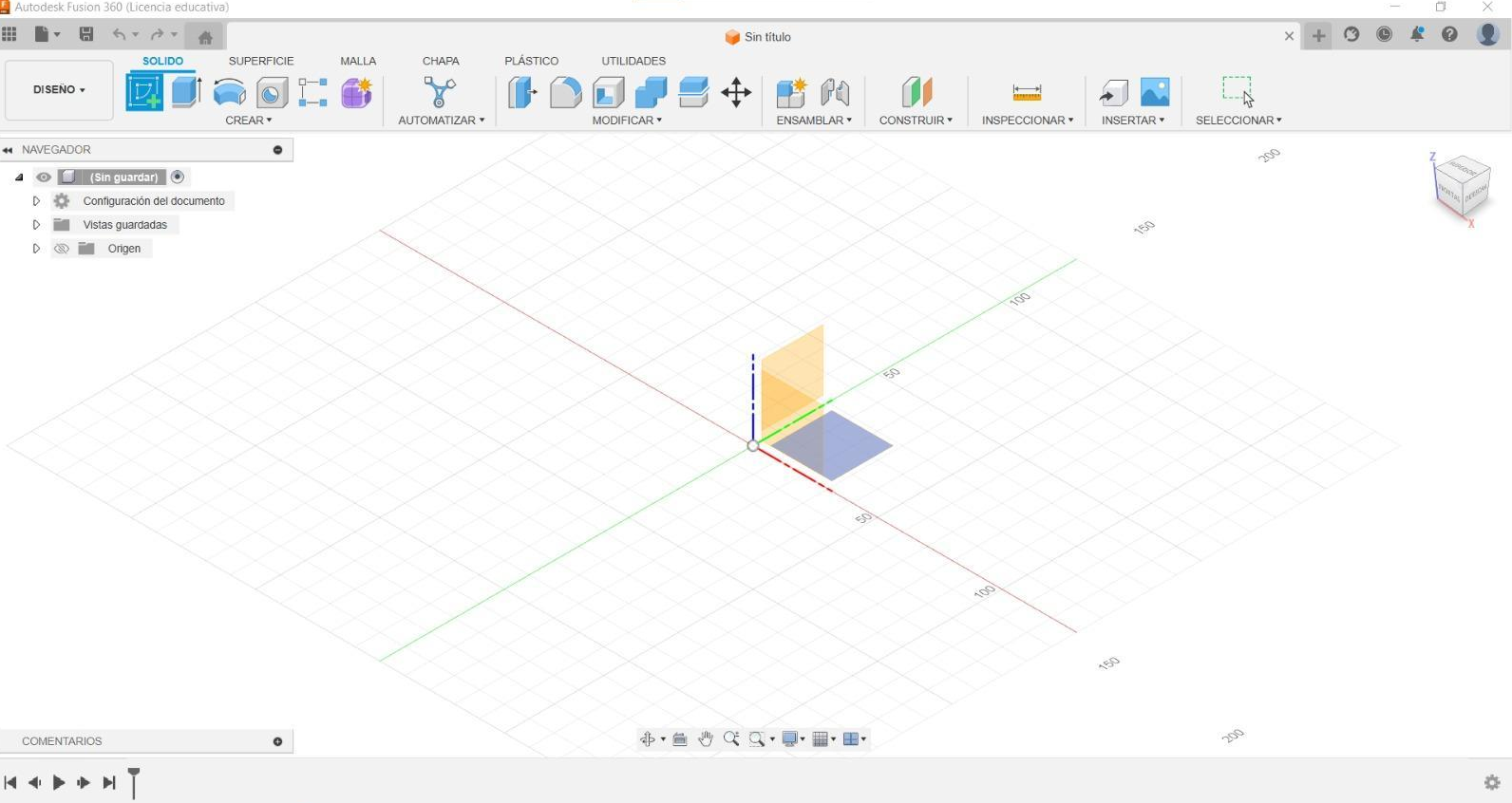This screenshot has height=803, width=1512.
Task: Switch to the CHAPA tab
Action: click(441, 61)
